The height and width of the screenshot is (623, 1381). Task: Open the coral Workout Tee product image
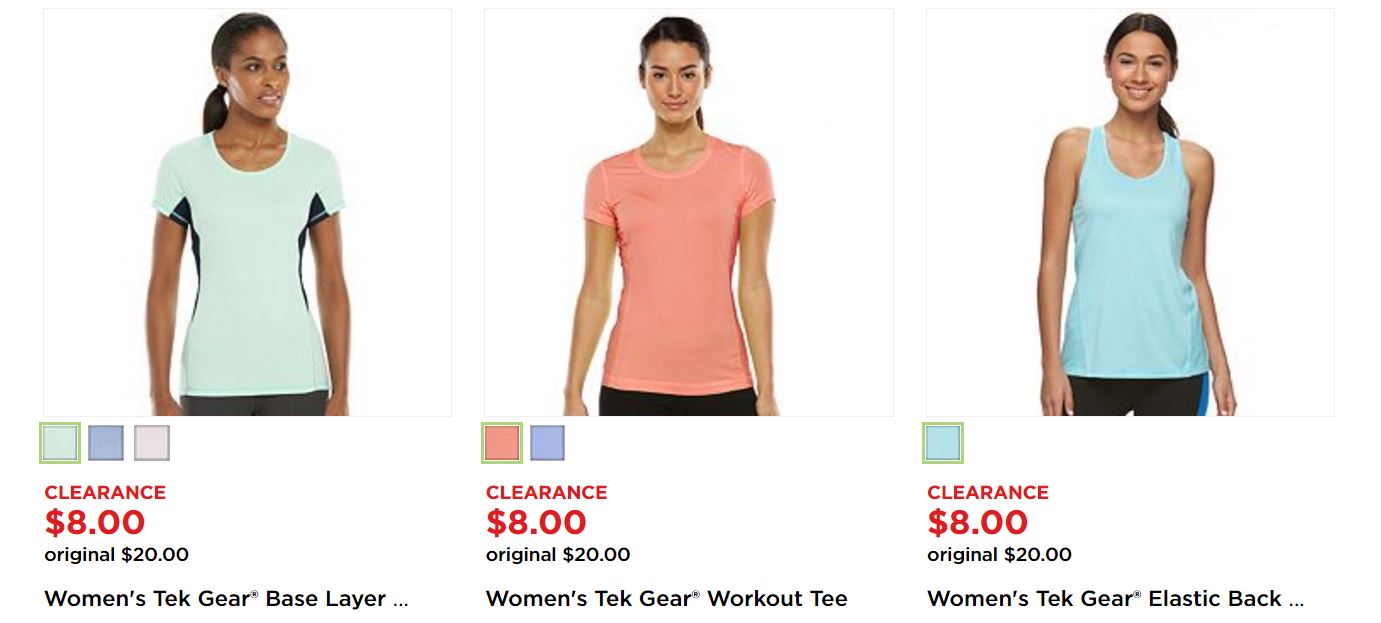point(689,213)
